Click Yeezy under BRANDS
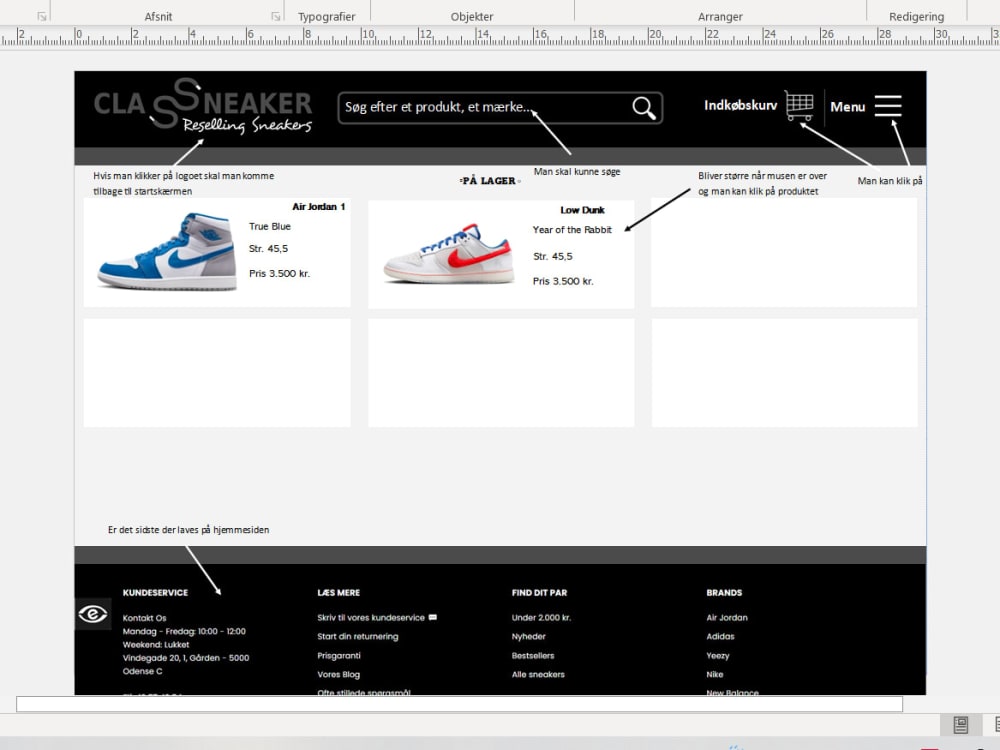 717,656
